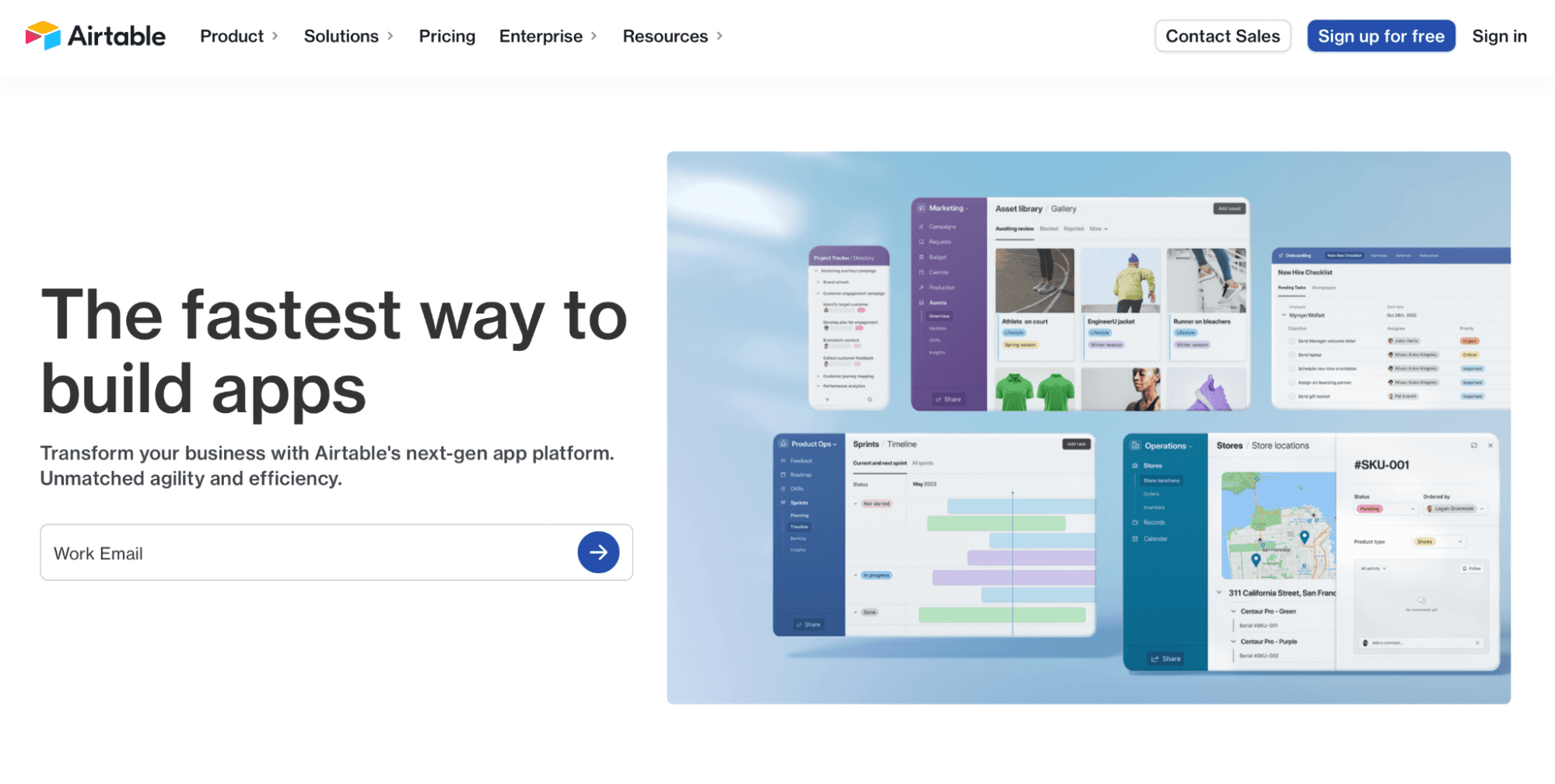Submit email with the arrow button

click(x=598, y=552)
